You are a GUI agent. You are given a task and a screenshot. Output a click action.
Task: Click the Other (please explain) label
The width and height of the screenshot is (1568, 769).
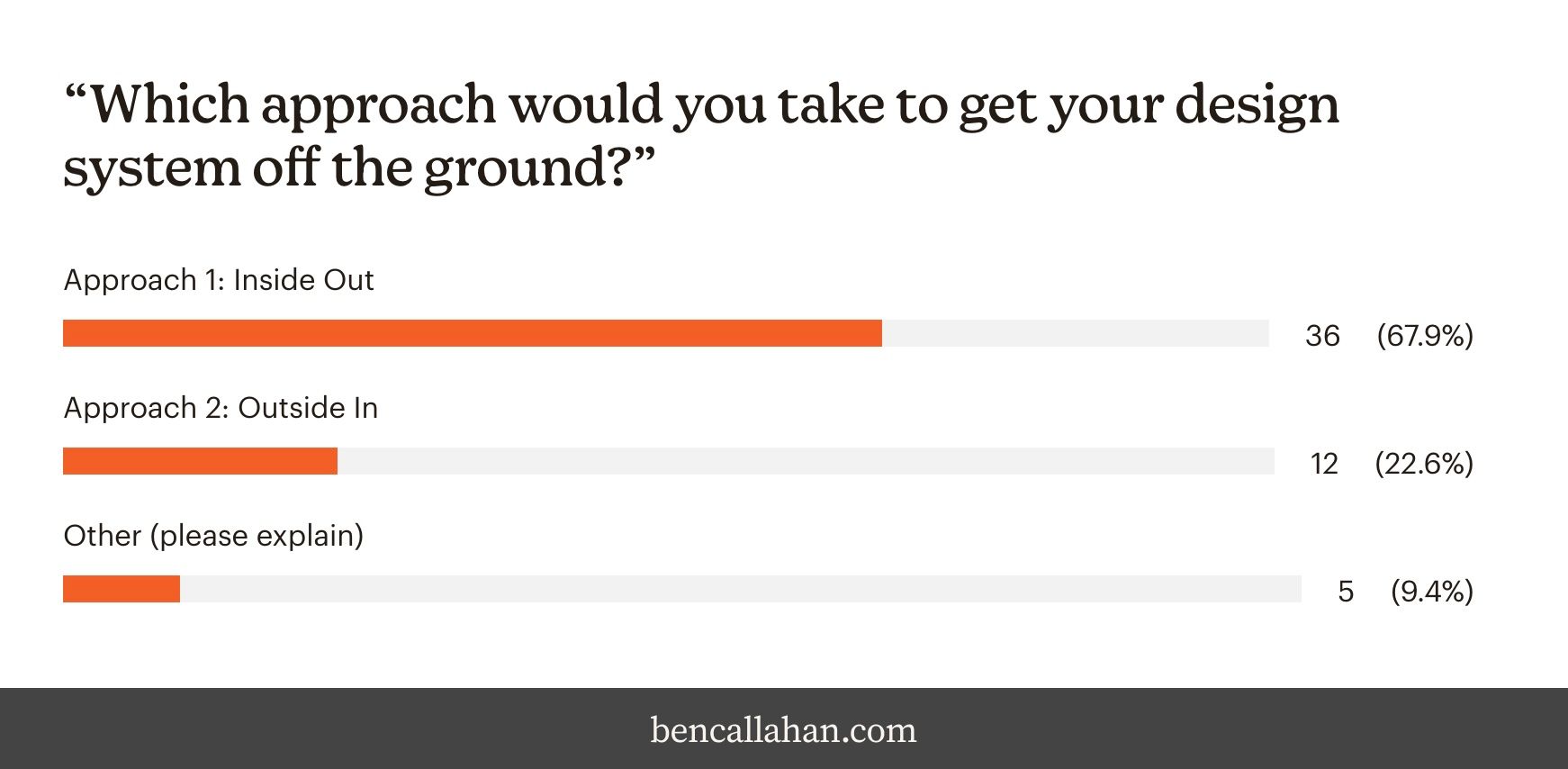click(213, 536)
